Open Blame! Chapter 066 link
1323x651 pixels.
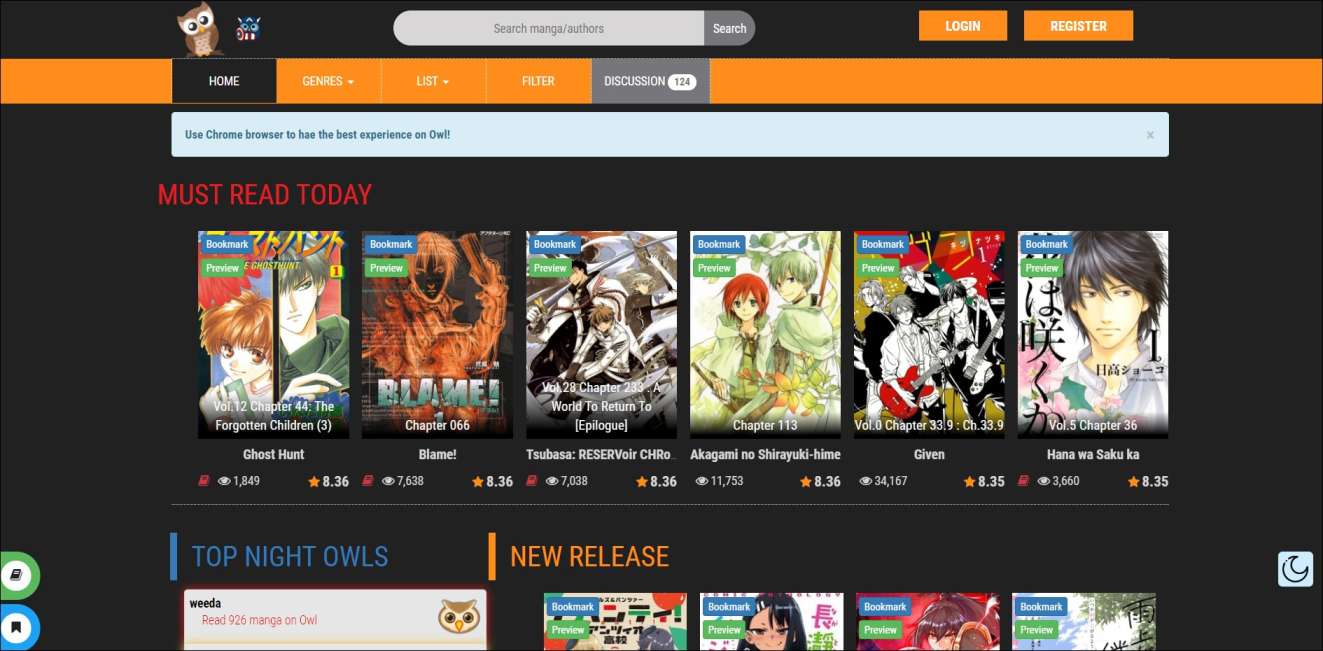437,425
